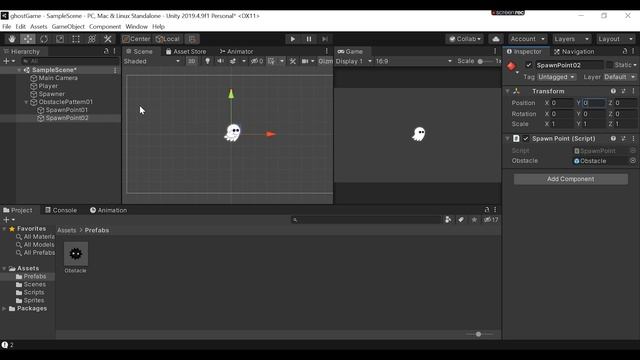
Task: Select the Hand tool in the toolbar
Action: click(x=12, y=39)
